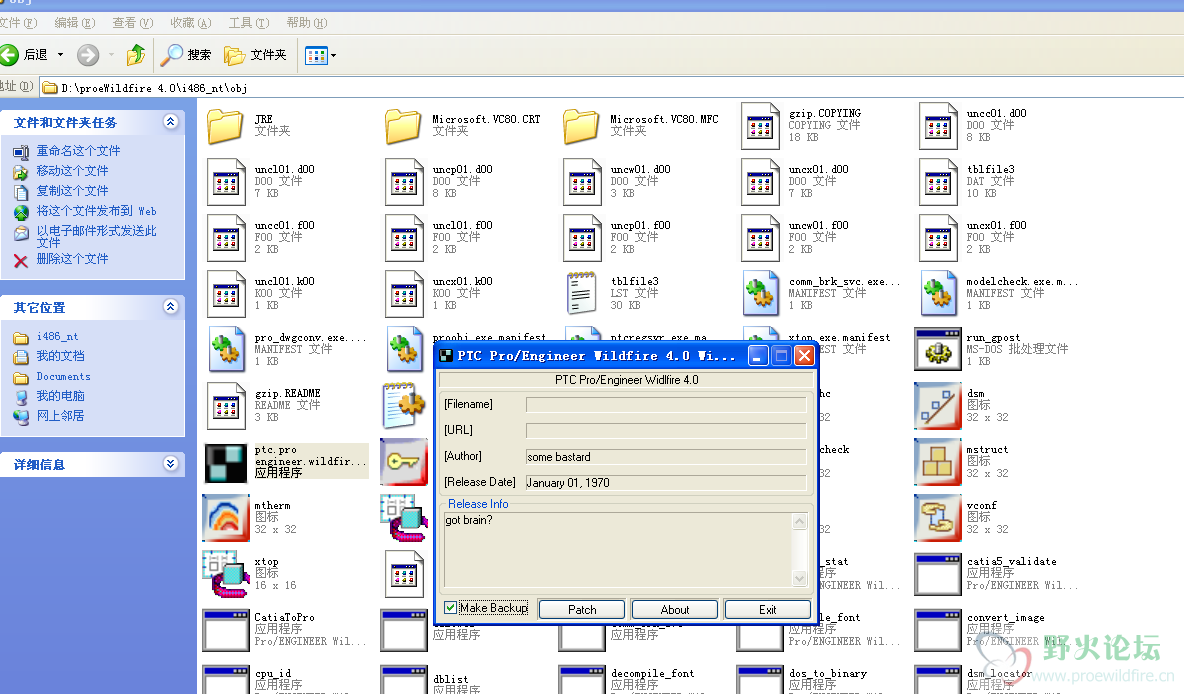Select the mstruct icon file

938,461
